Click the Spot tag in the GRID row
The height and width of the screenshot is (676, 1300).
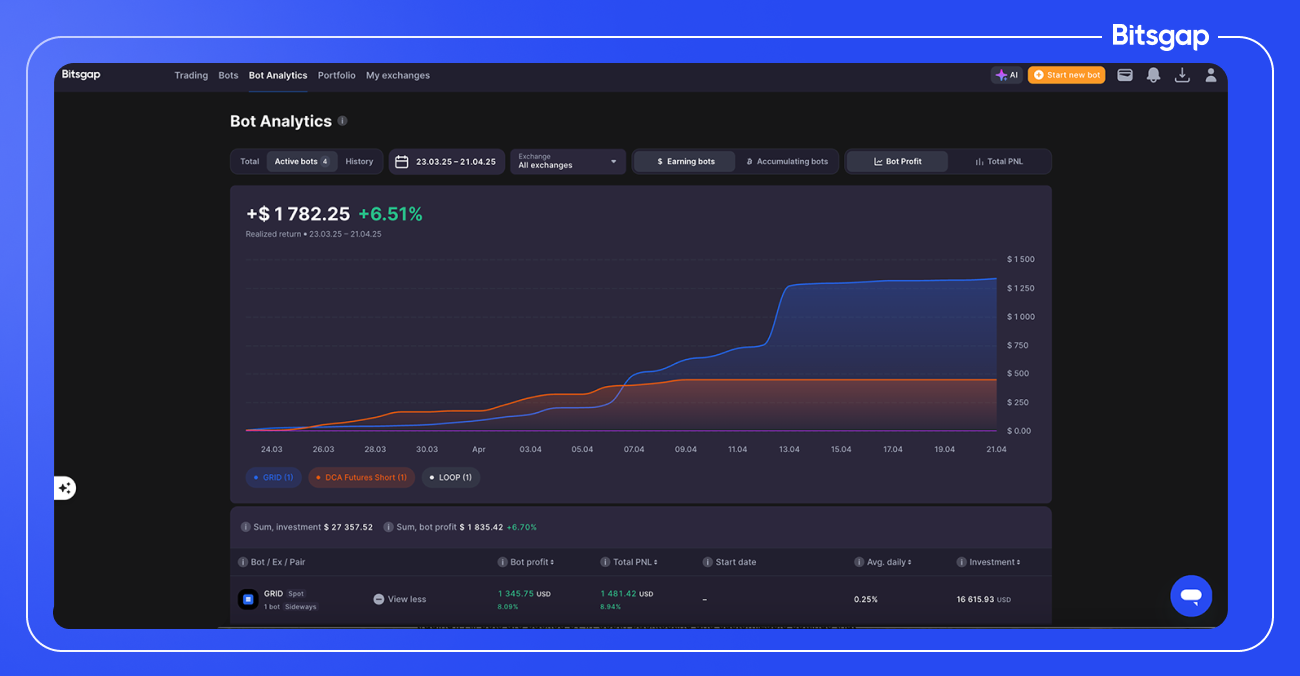(296, 594)
